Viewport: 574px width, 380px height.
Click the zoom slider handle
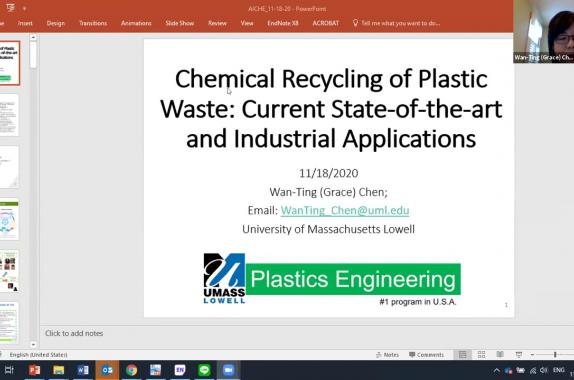pos(555,354)
